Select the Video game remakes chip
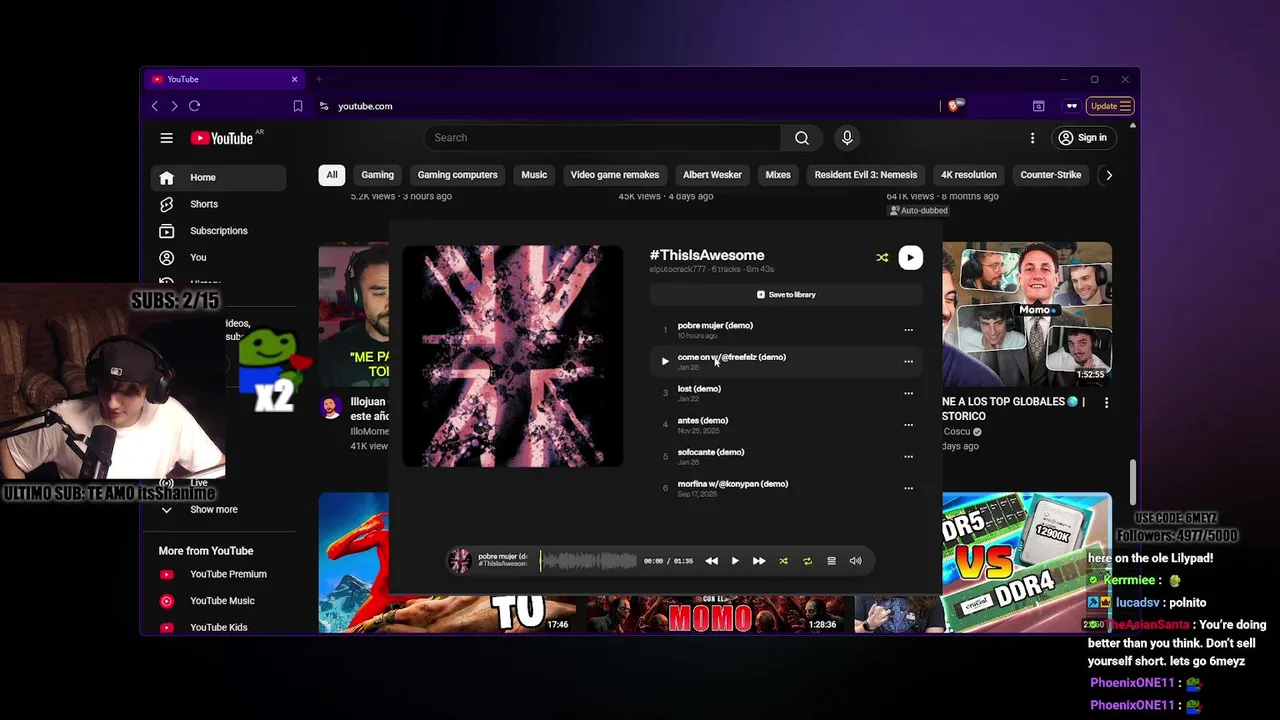This screenshot has height=720, width=1280. 615,175
